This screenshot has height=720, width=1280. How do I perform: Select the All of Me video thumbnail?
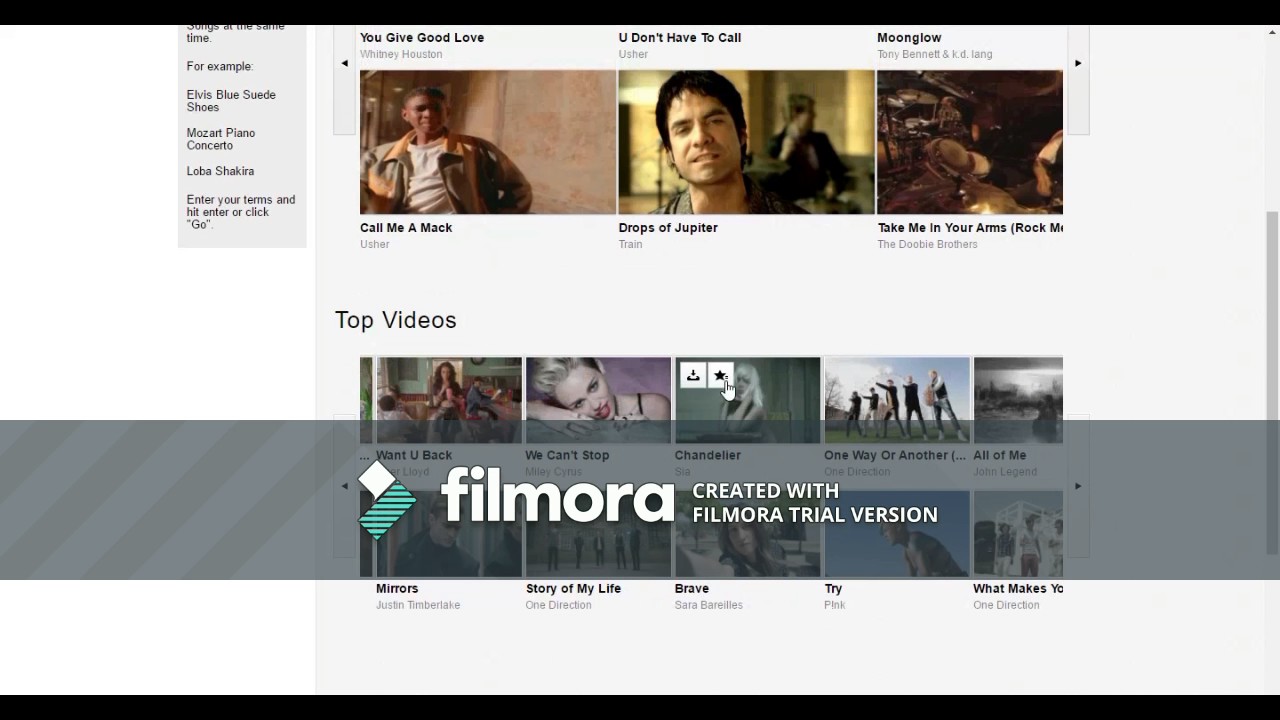[x=1018, y=400]
